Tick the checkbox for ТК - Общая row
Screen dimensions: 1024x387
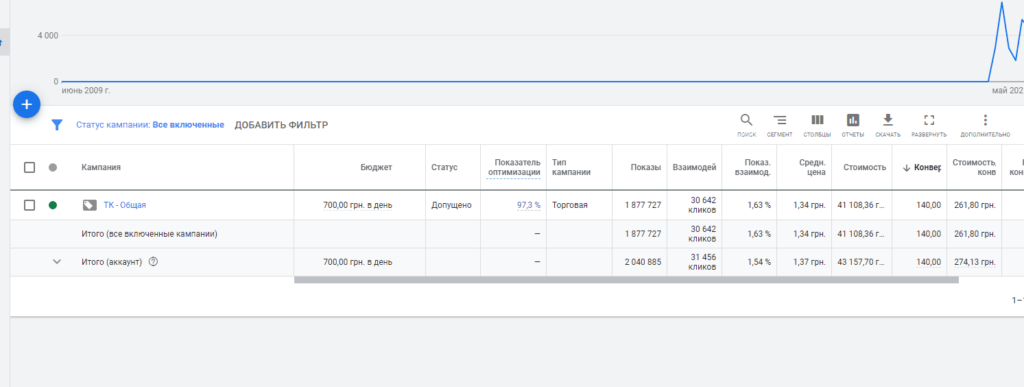point(29,205)
